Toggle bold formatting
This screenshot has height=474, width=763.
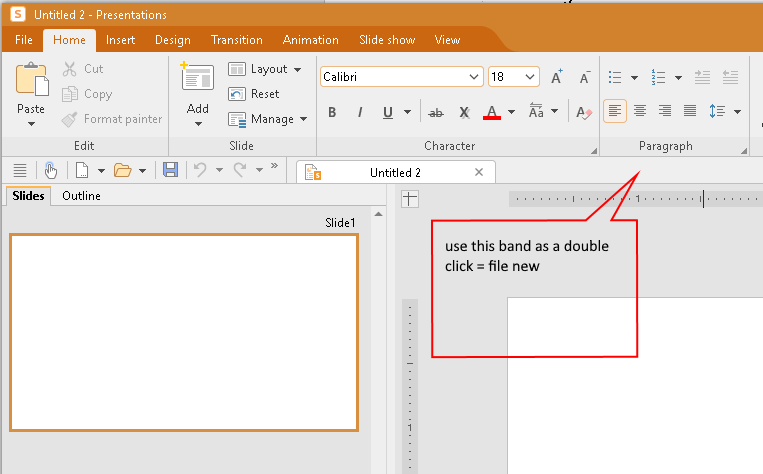click(x=332, y=112)
